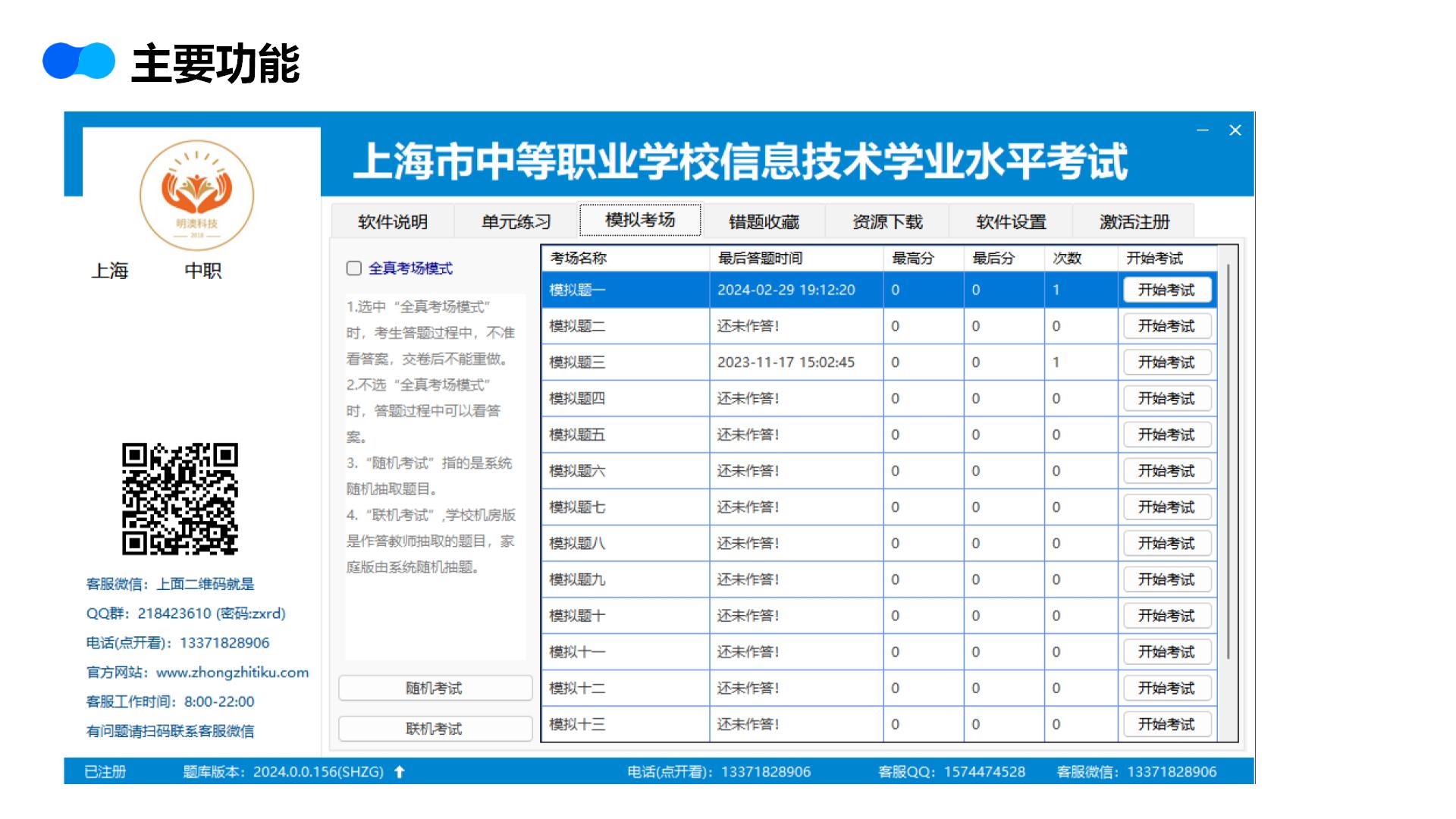Close the exam software window

[x=1235, y=130]
